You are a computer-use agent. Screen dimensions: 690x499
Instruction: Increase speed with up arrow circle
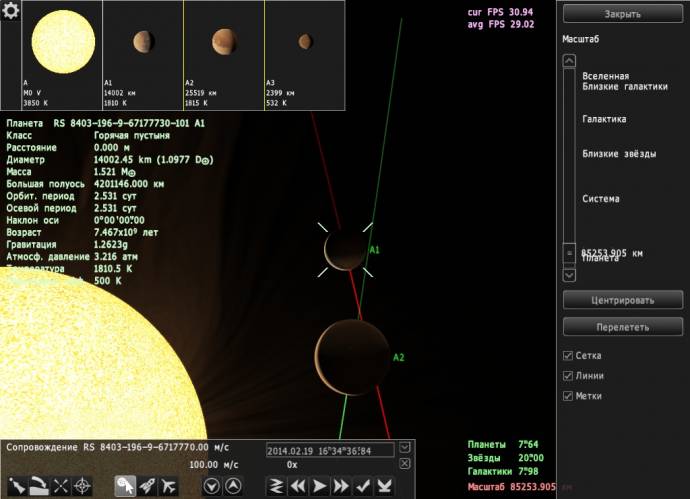(x=233, y=486)
